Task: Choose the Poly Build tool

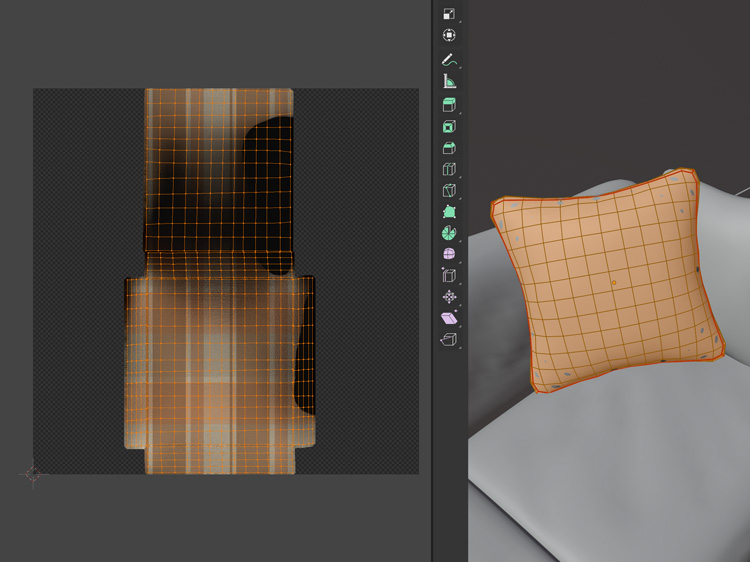Action: click(x=449, y=212)
